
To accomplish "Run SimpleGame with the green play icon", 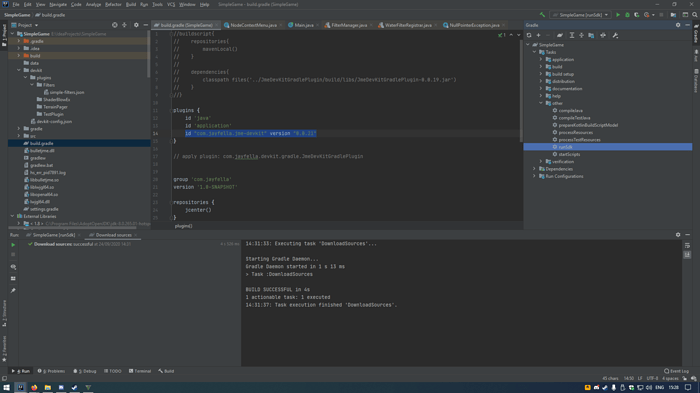I will click(x=618, y=15).
